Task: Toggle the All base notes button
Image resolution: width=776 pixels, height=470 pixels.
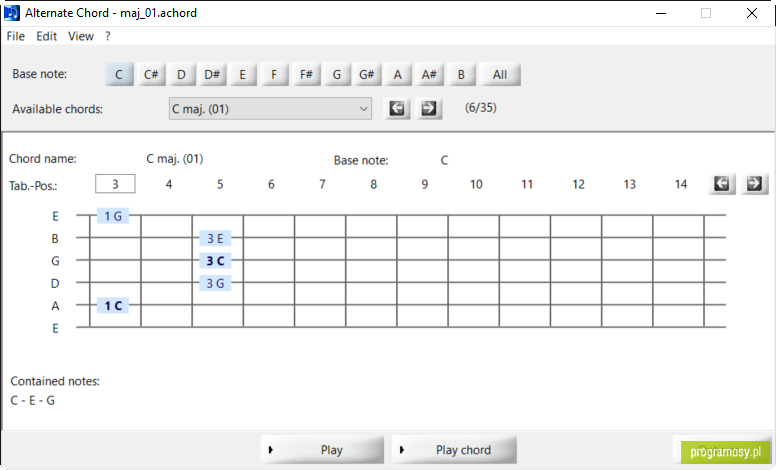Action: click(x=499, y=75)
